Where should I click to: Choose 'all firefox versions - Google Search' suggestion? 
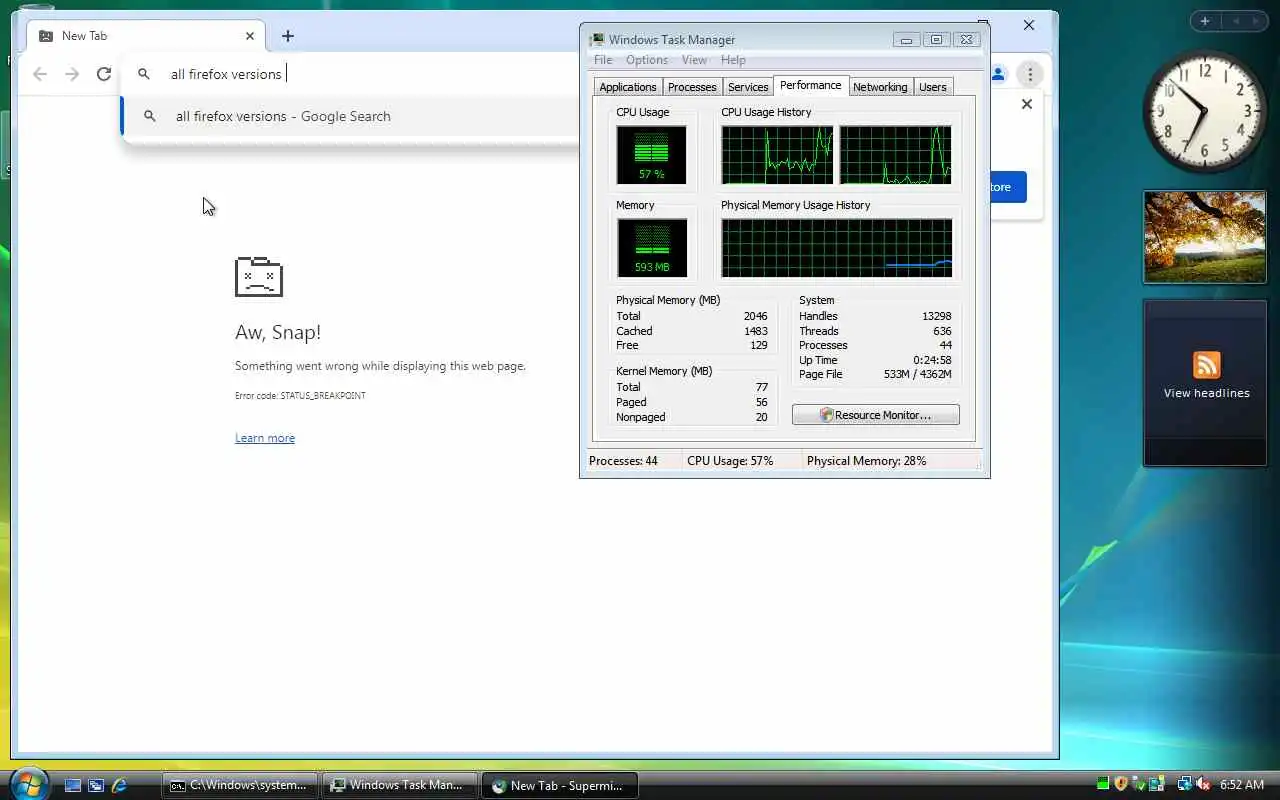tap(350, 116)
